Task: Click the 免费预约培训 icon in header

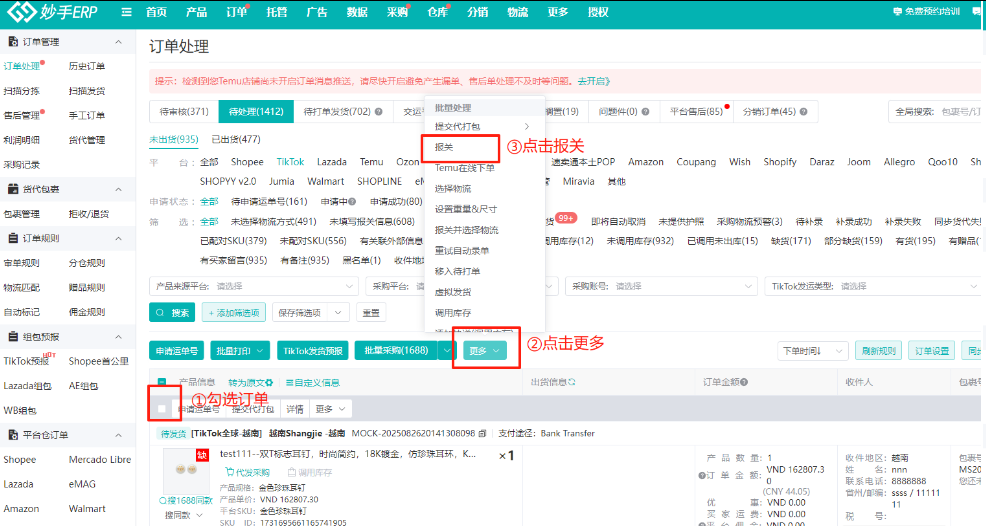Action: (897, 11)
